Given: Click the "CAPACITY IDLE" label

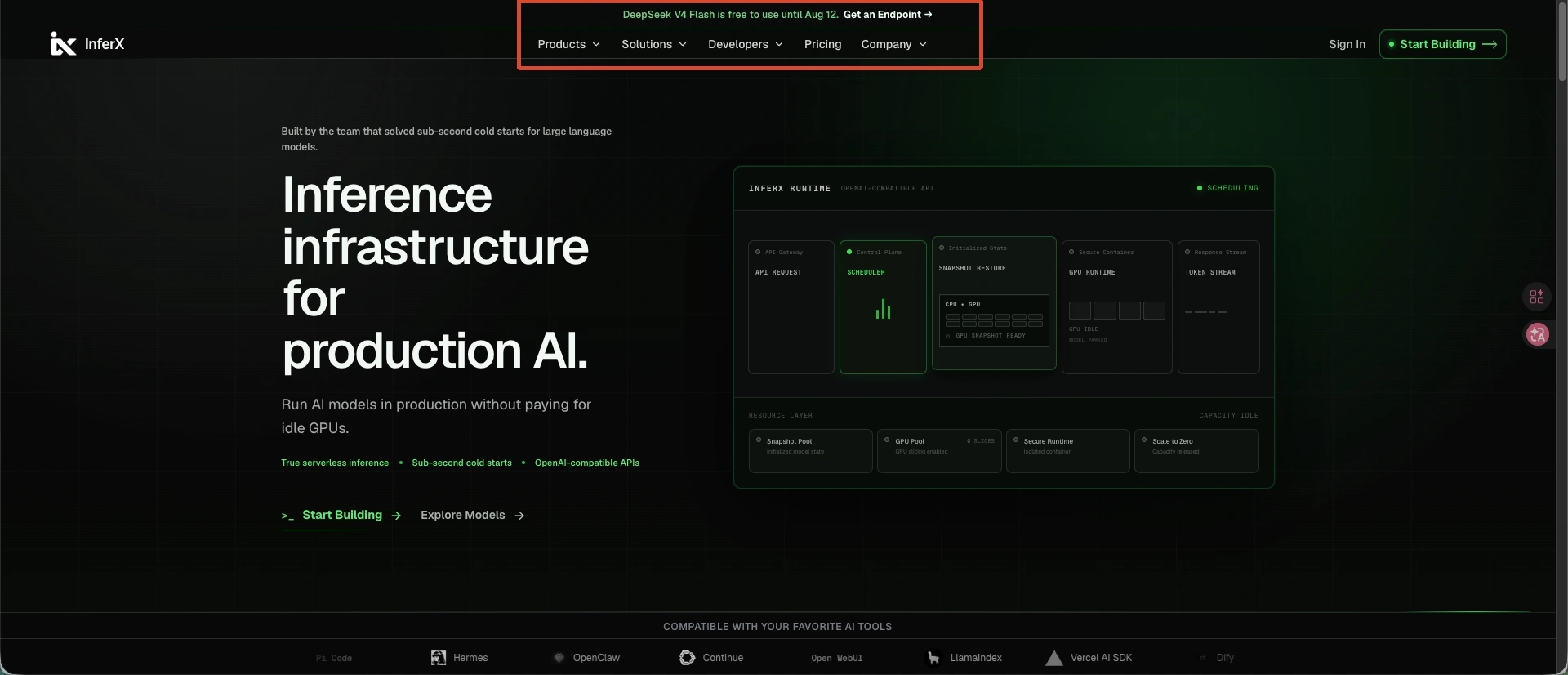Looking at the screenshot, I should [1229, 415].
